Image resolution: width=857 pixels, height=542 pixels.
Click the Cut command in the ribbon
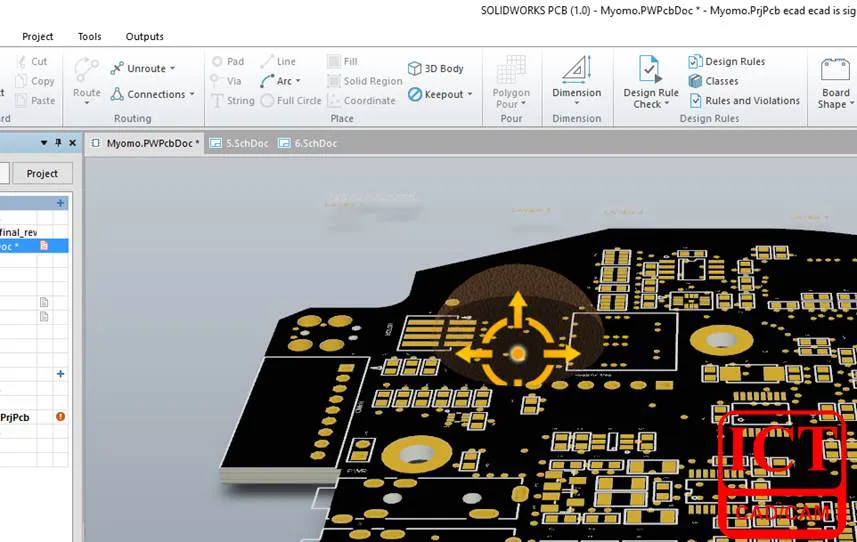[x=32, y=61]
